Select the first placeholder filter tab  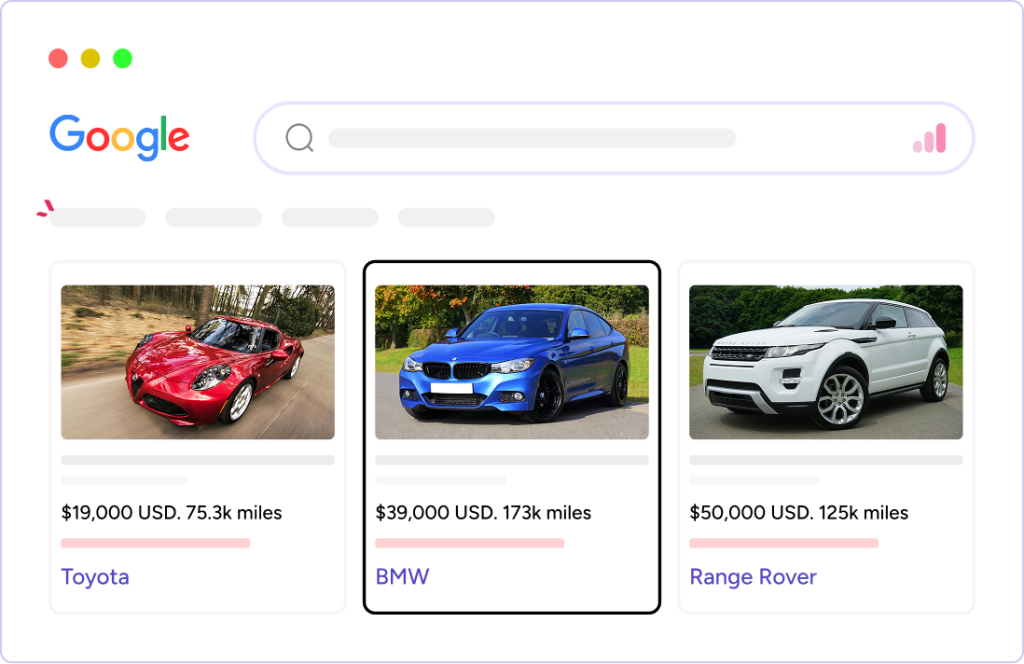(x=97, y=217)
